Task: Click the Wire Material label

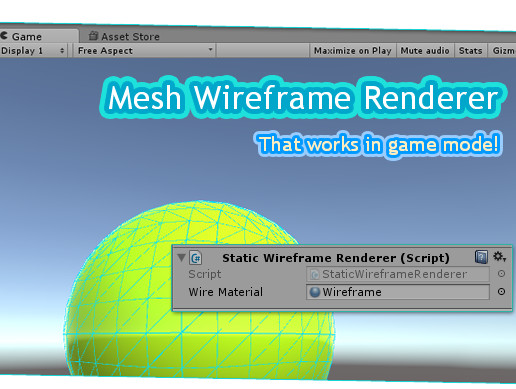Action: tap(226, 292)
